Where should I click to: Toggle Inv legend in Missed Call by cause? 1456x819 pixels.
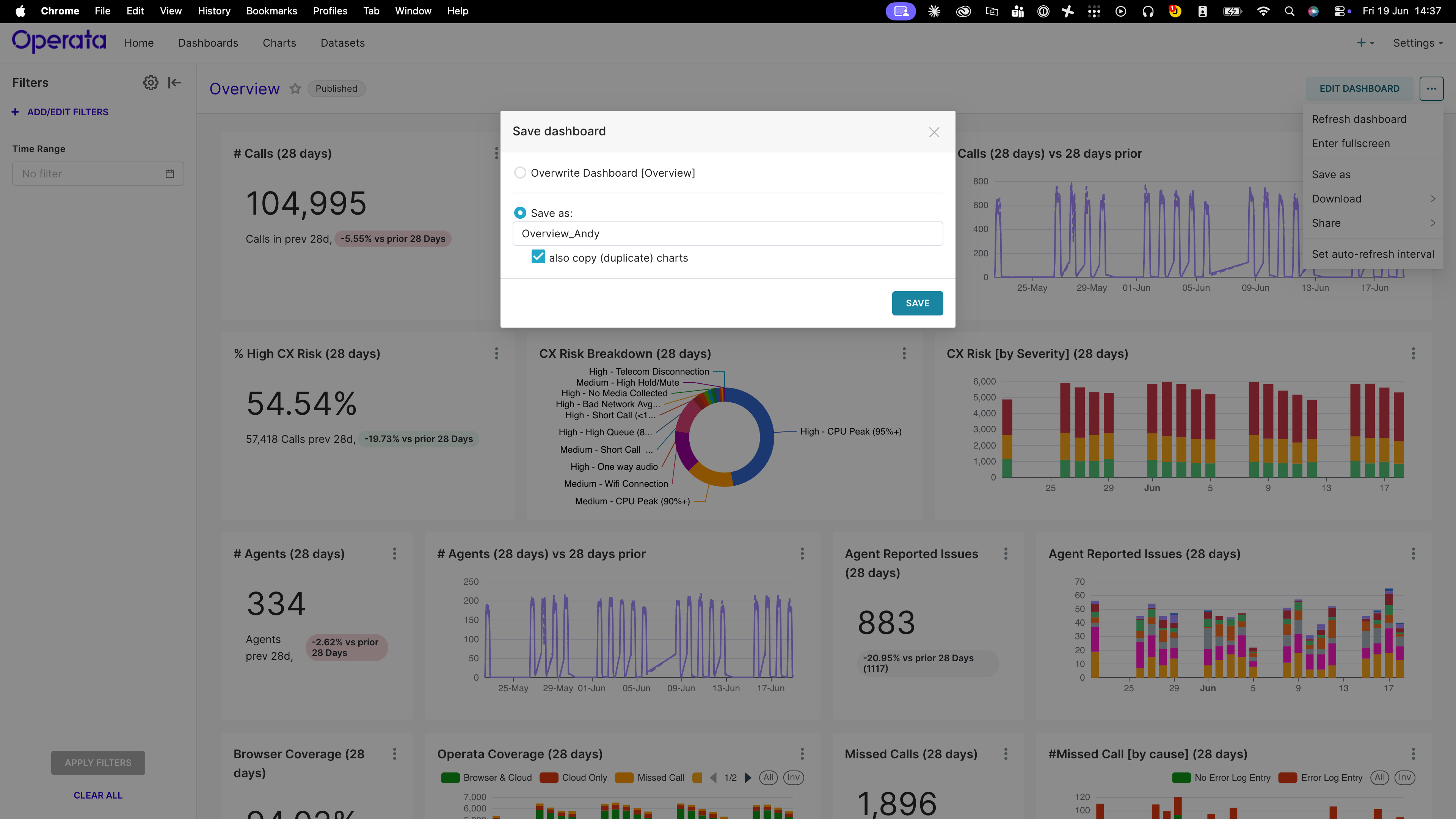pos(1404,778)
